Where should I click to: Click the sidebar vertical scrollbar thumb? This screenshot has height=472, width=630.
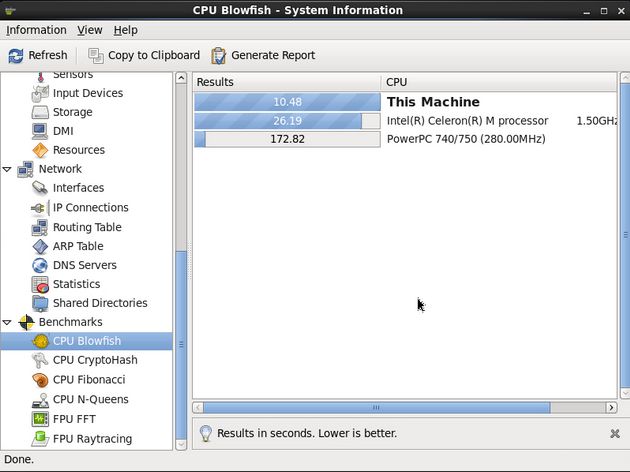(x=181, y=345)
